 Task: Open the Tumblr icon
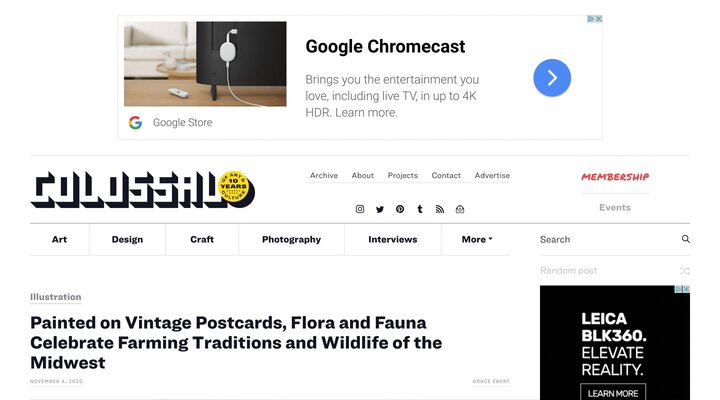[420, 209]
